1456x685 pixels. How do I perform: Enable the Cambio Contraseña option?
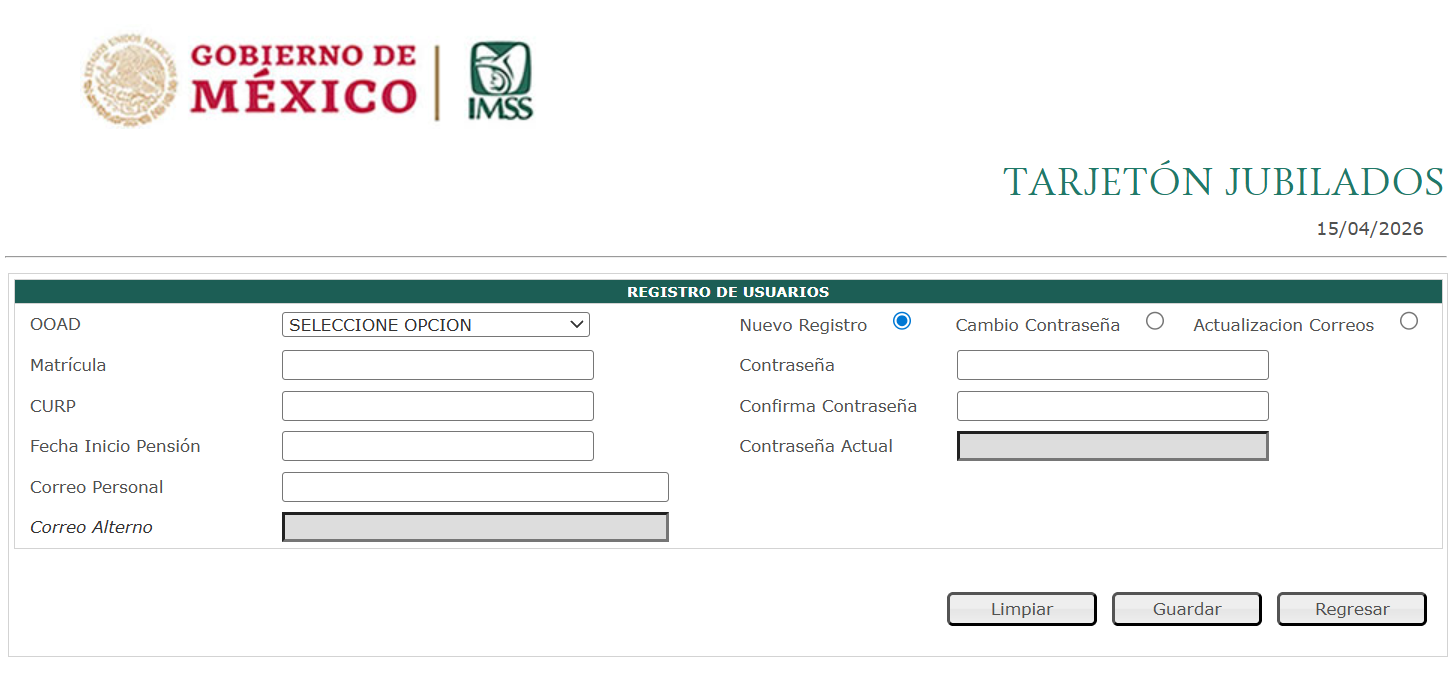point(1156,321)
